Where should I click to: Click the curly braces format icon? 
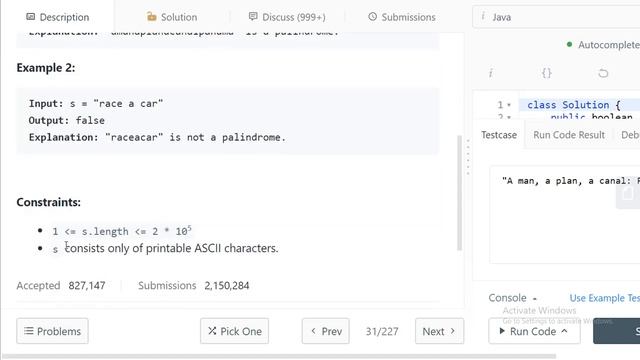(x=547, y=73)
